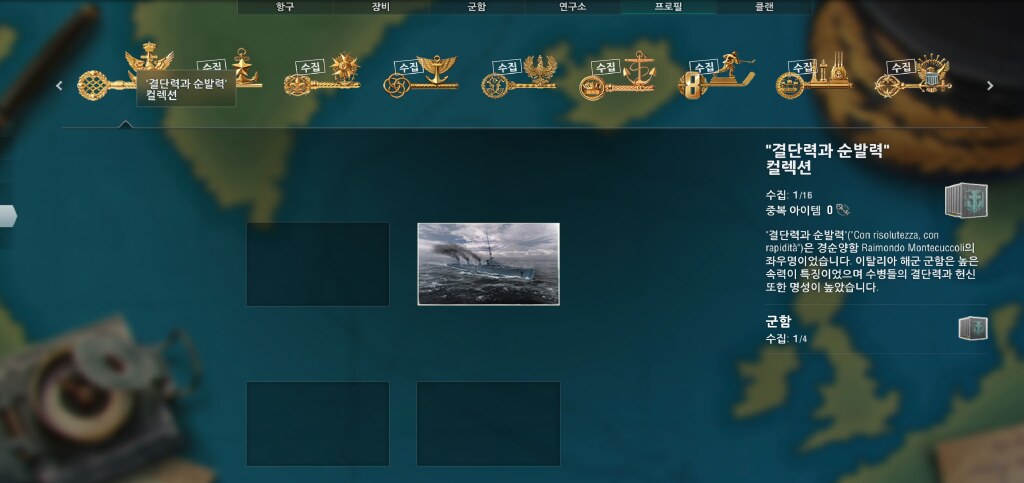1024x483 pixels.
Task: Open the large anchor collection key
Action: pyautogui.click(x=617, y=76)
